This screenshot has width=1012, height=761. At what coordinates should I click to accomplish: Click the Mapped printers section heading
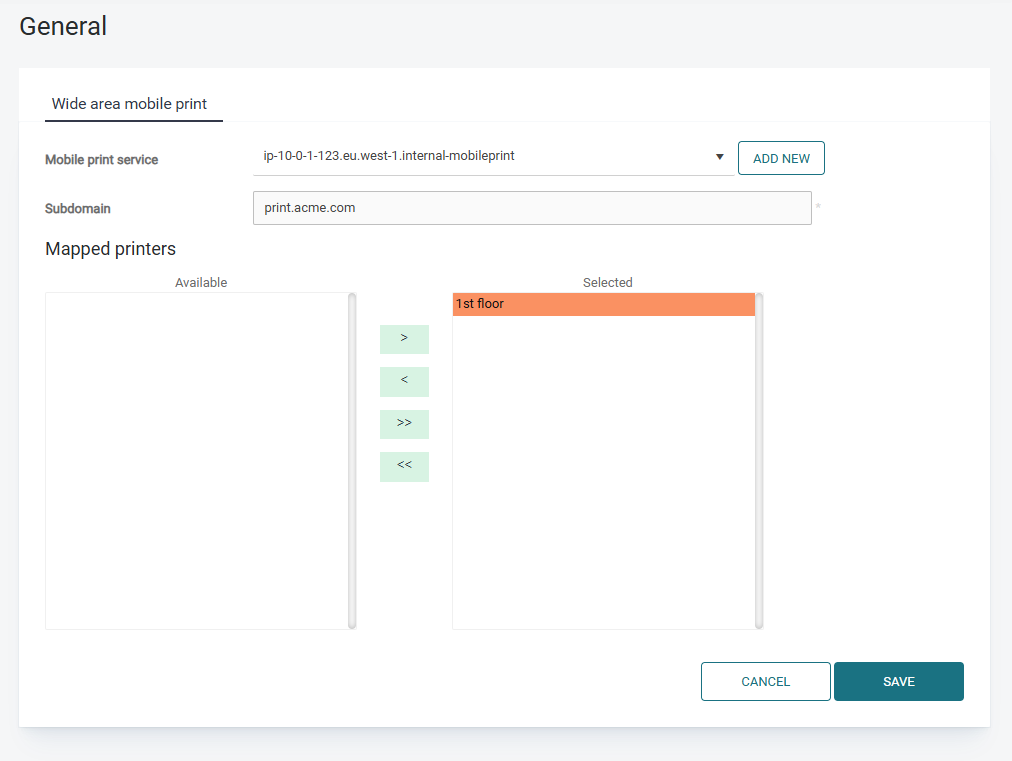click(x=110, y=249)
